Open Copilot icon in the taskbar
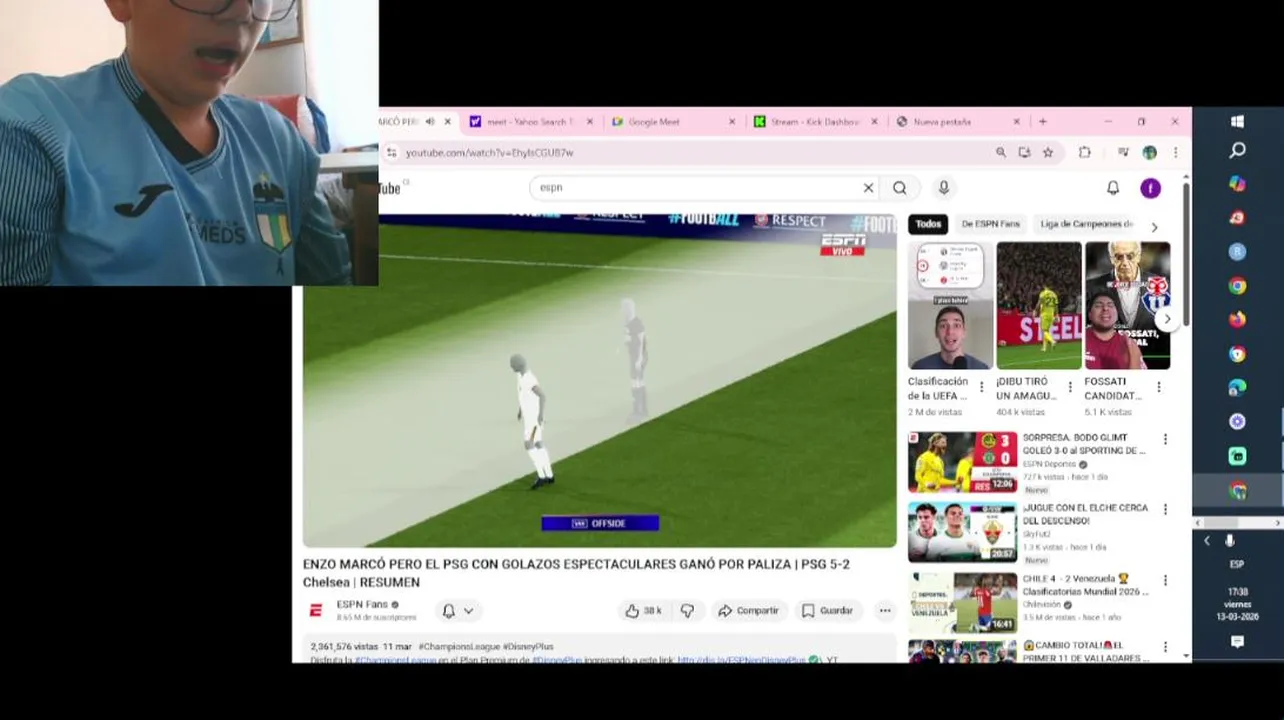The width and height of the screenshot is (1284, 720). pyautogui.click(x=1237, y=184)
